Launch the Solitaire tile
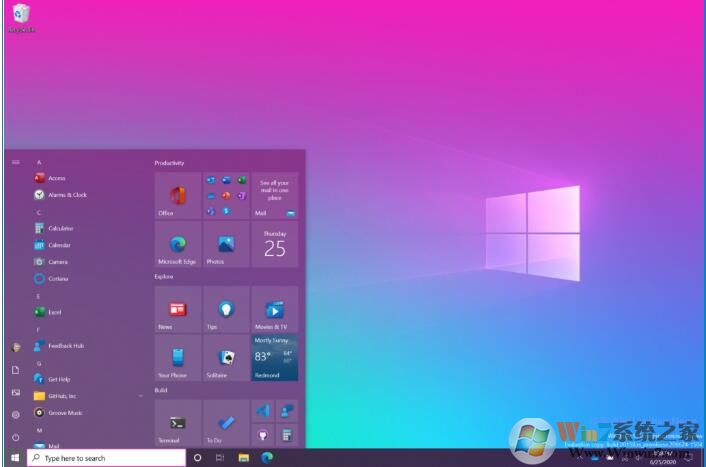The height and width of the screenshot is (467, 706). tap(226, 358)
